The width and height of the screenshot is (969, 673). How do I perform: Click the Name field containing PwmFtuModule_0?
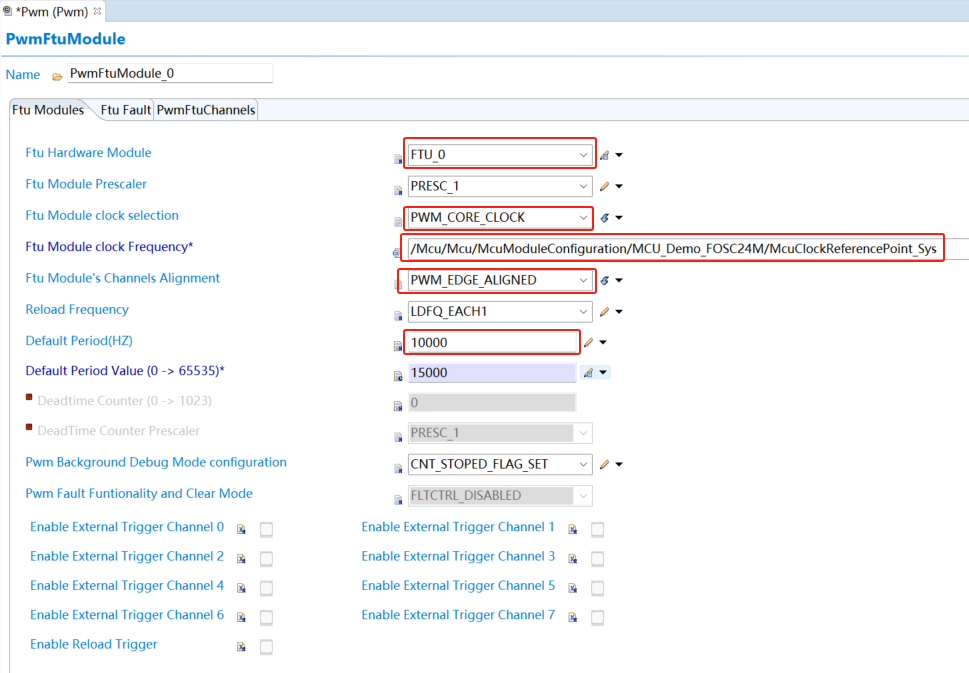pyautogui.click(x=168, y=74)
